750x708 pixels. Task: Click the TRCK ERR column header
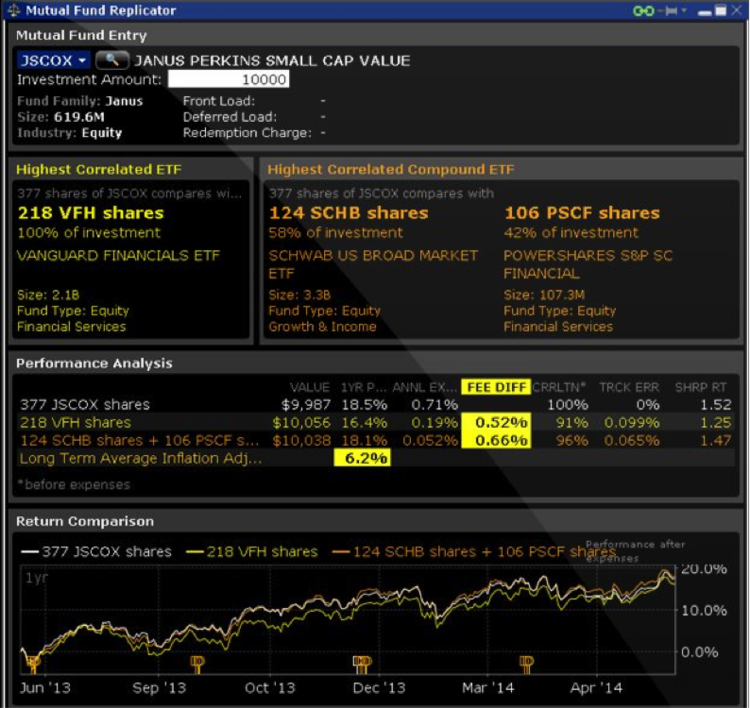(629, 387)
